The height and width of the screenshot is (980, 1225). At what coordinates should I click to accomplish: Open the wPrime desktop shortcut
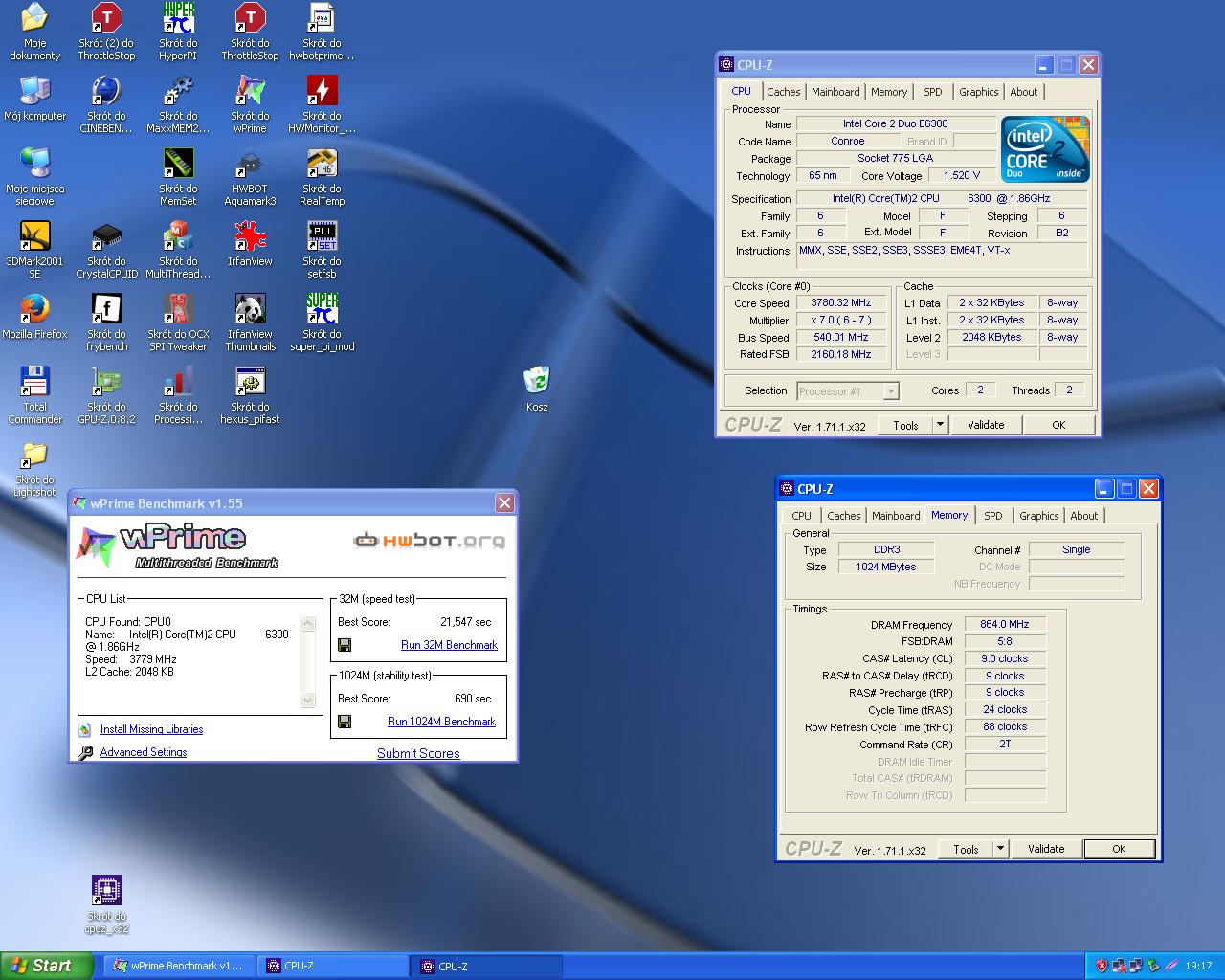(250, 90)
